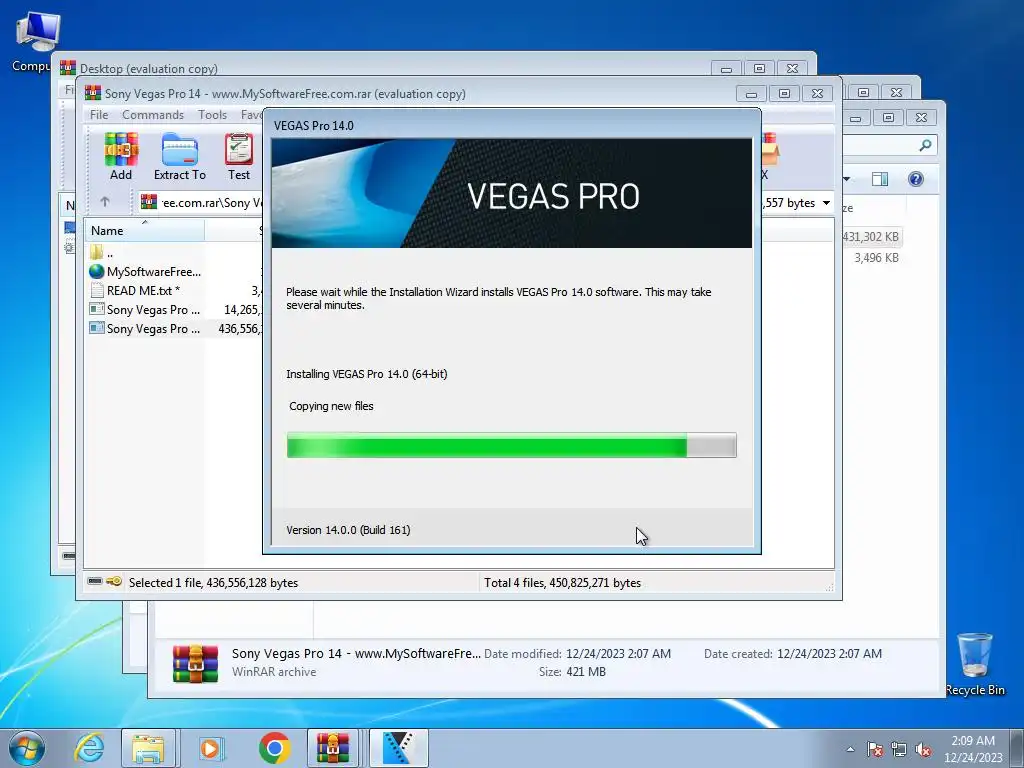The image size is (1024, 768).
Task: Open the File menu in WinRAR
Action: [x=99, y=115]
